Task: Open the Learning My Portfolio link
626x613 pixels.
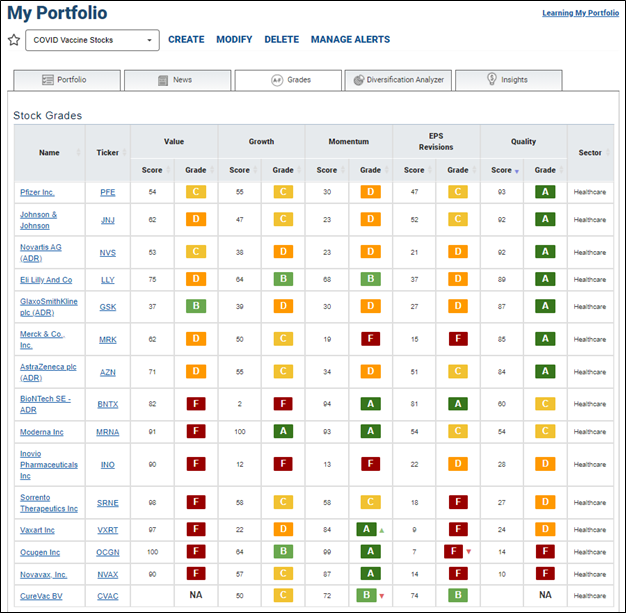Action: click(x=580, y=13)
